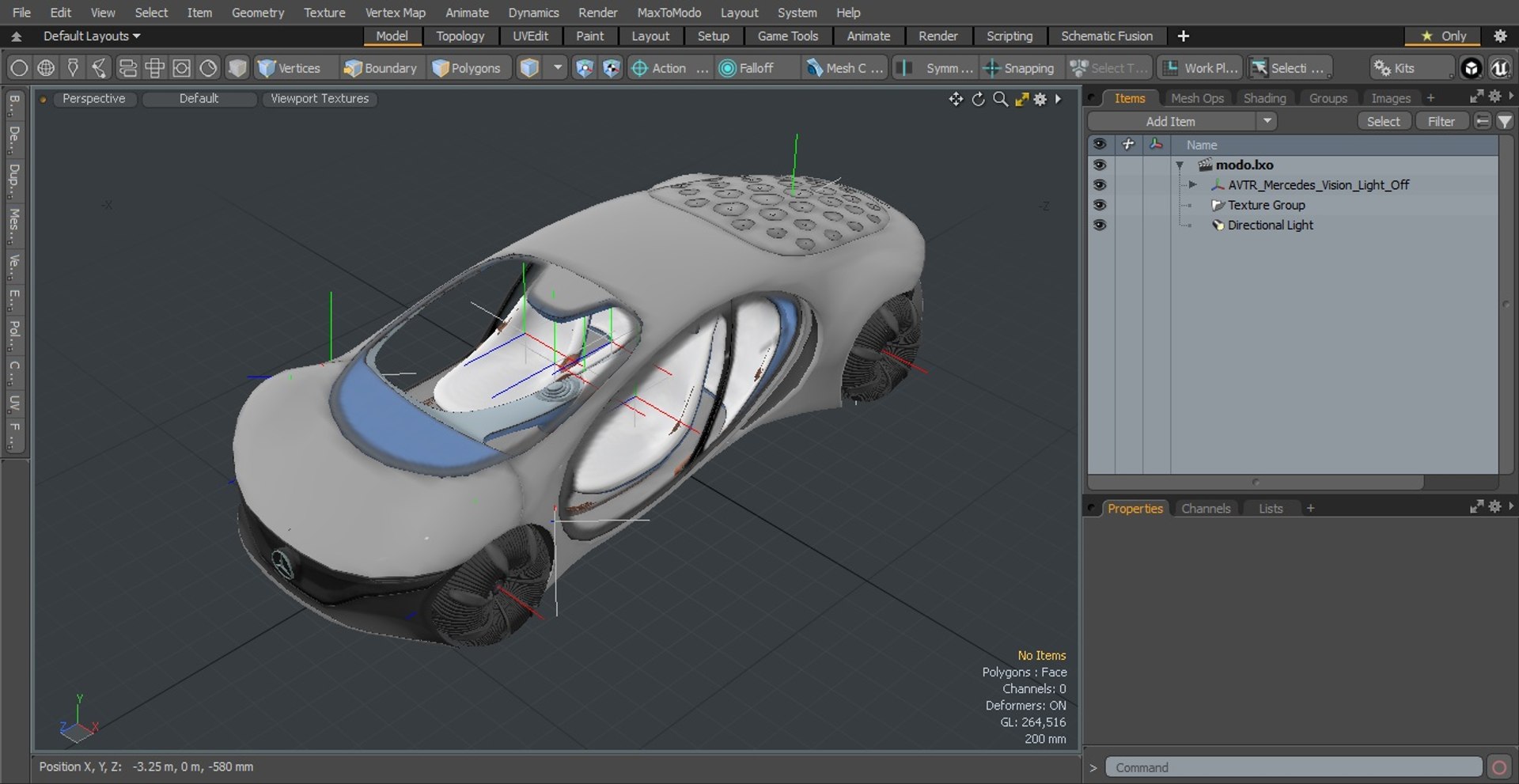Switch to the Channels tab
The height and width of the screenshot is (784, 1519).
pyautogui.click(x=1206, y=509)
